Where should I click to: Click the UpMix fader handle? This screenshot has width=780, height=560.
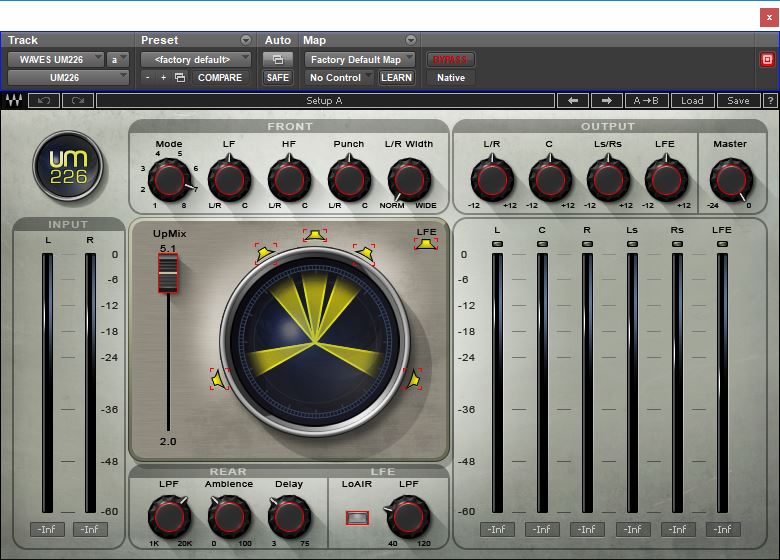tap(168, 273)
